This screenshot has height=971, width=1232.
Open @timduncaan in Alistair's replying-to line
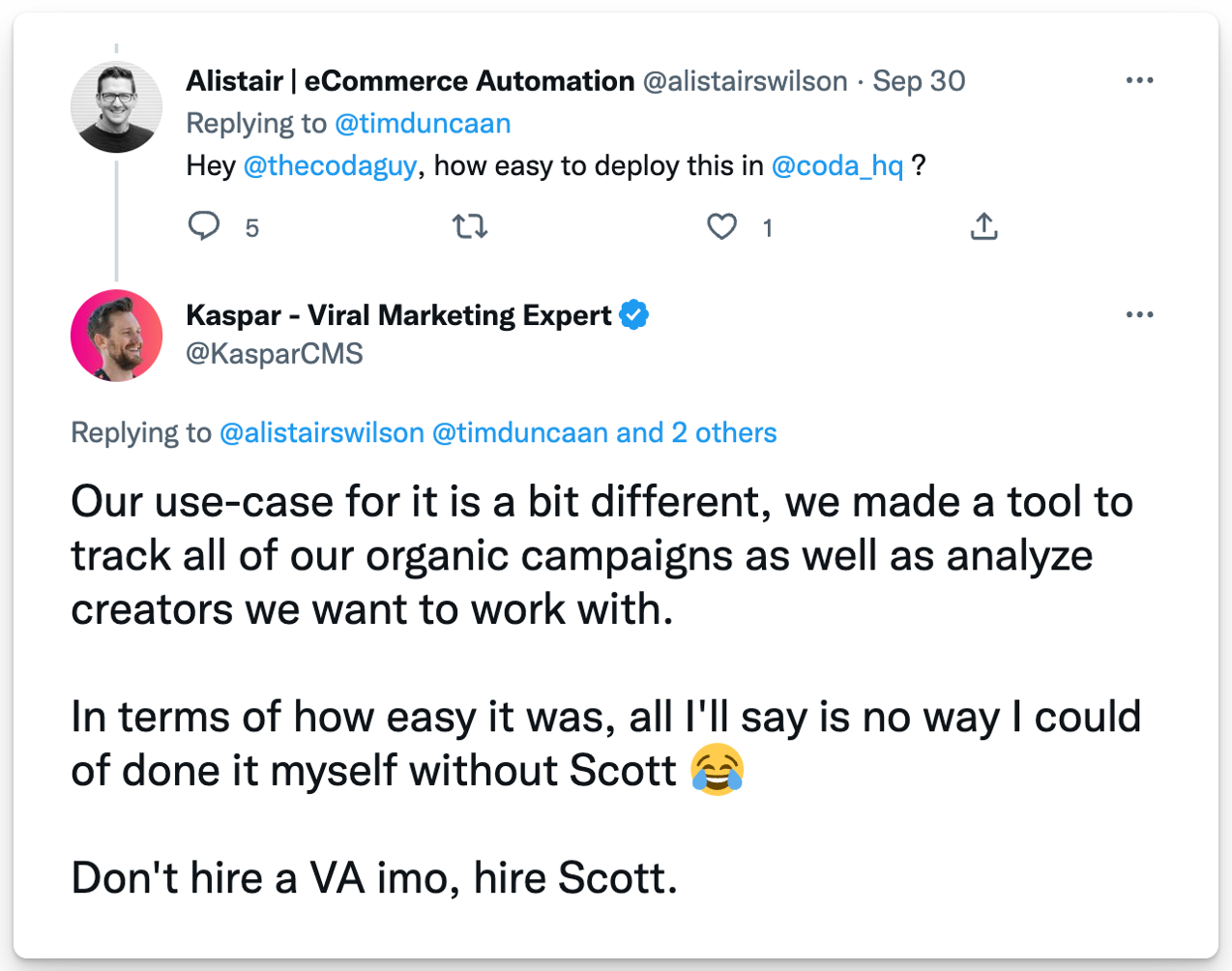click(x=423, y=124)
